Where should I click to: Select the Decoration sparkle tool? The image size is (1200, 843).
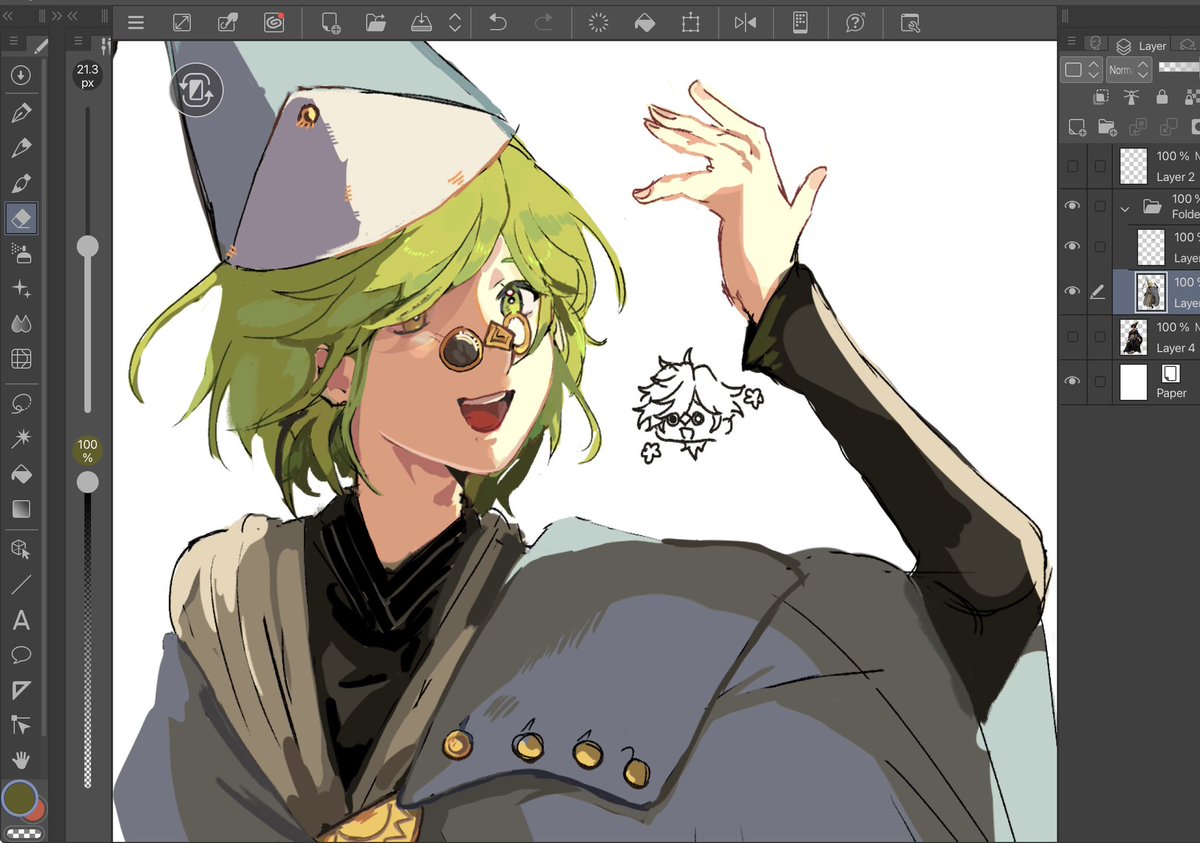pyautogui.click(x=20, y=288)
